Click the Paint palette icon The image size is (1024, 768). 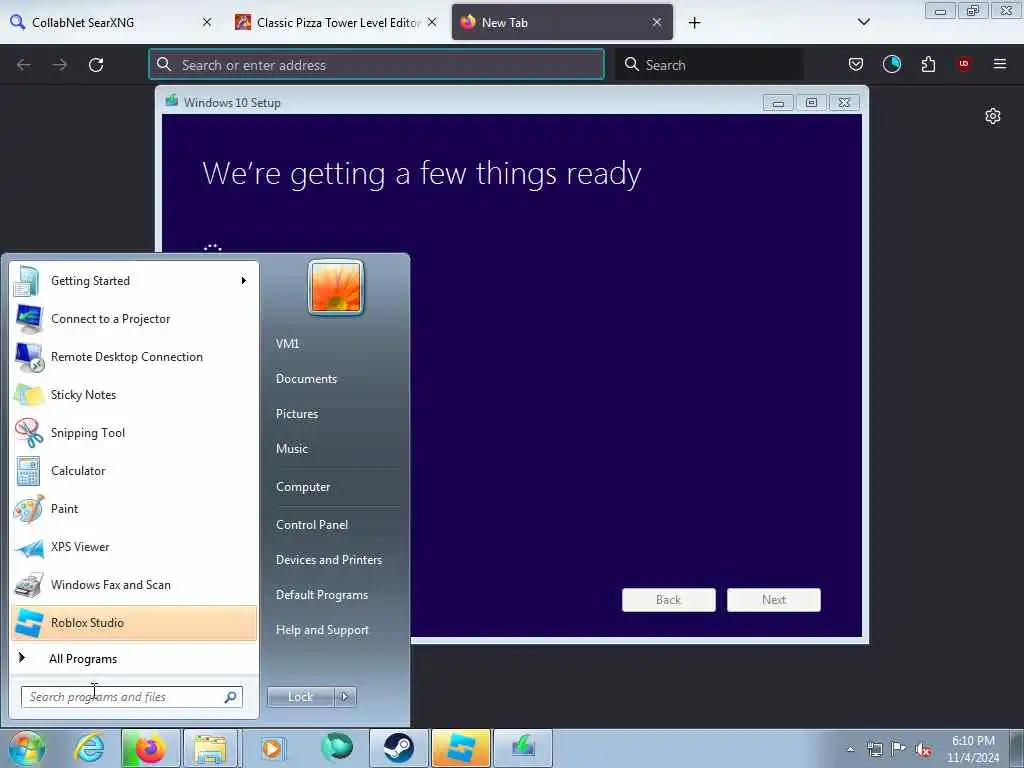point(29,509)
